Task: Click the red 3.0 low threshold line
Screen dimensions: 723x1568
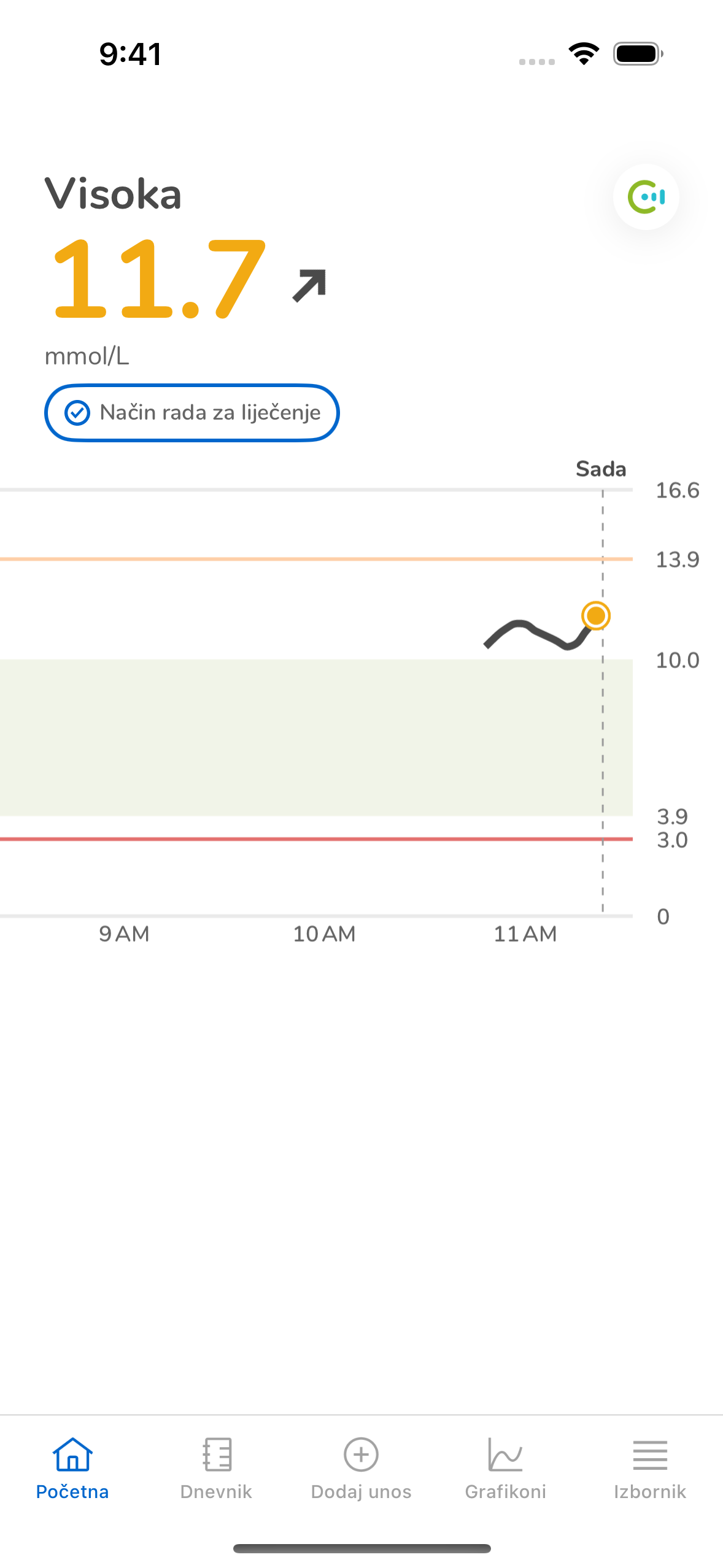Action: (x=307, y=839)
